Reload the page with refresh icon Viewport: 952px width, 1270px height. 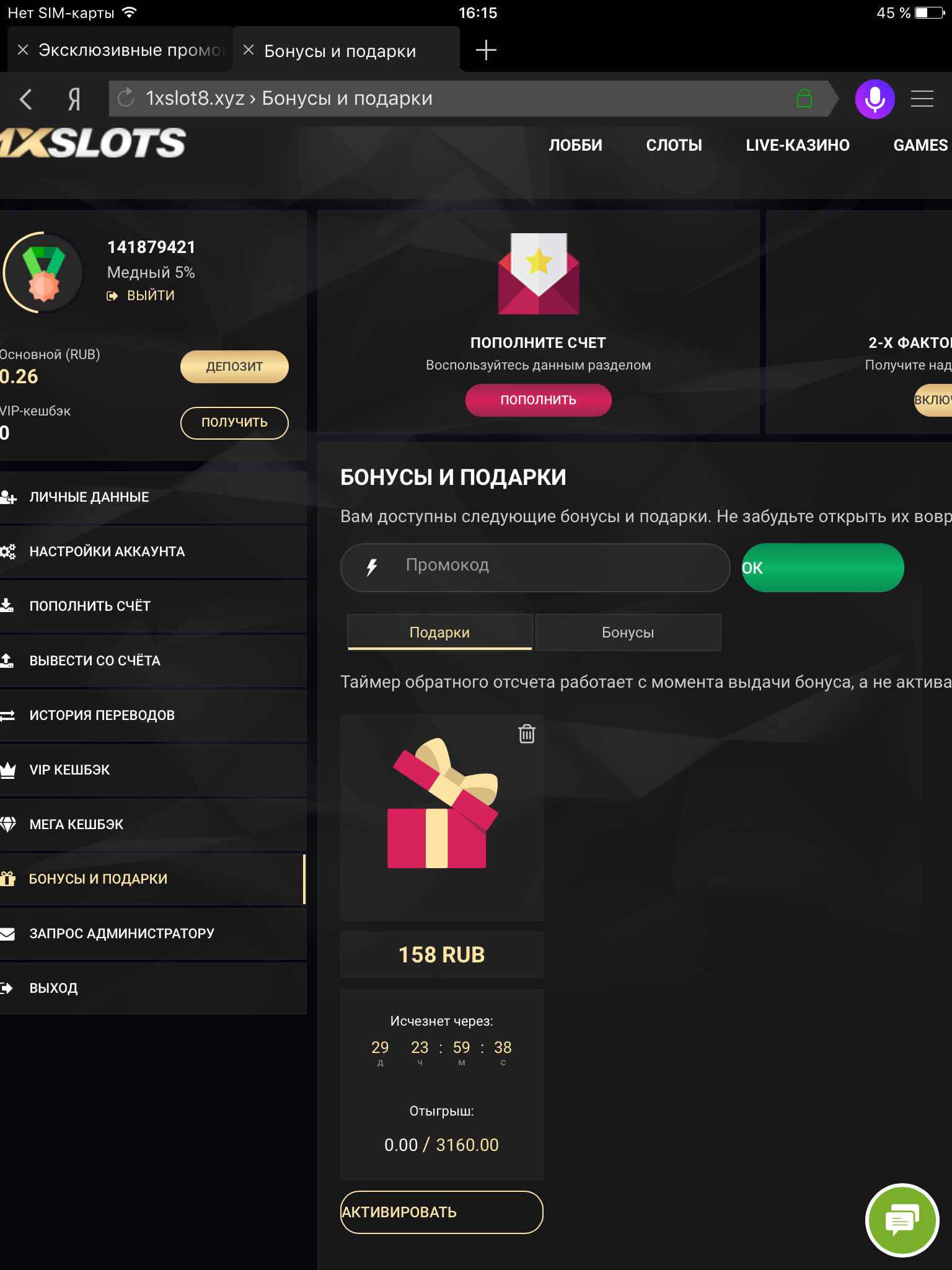pyautogui.click(x=126, y=98)
